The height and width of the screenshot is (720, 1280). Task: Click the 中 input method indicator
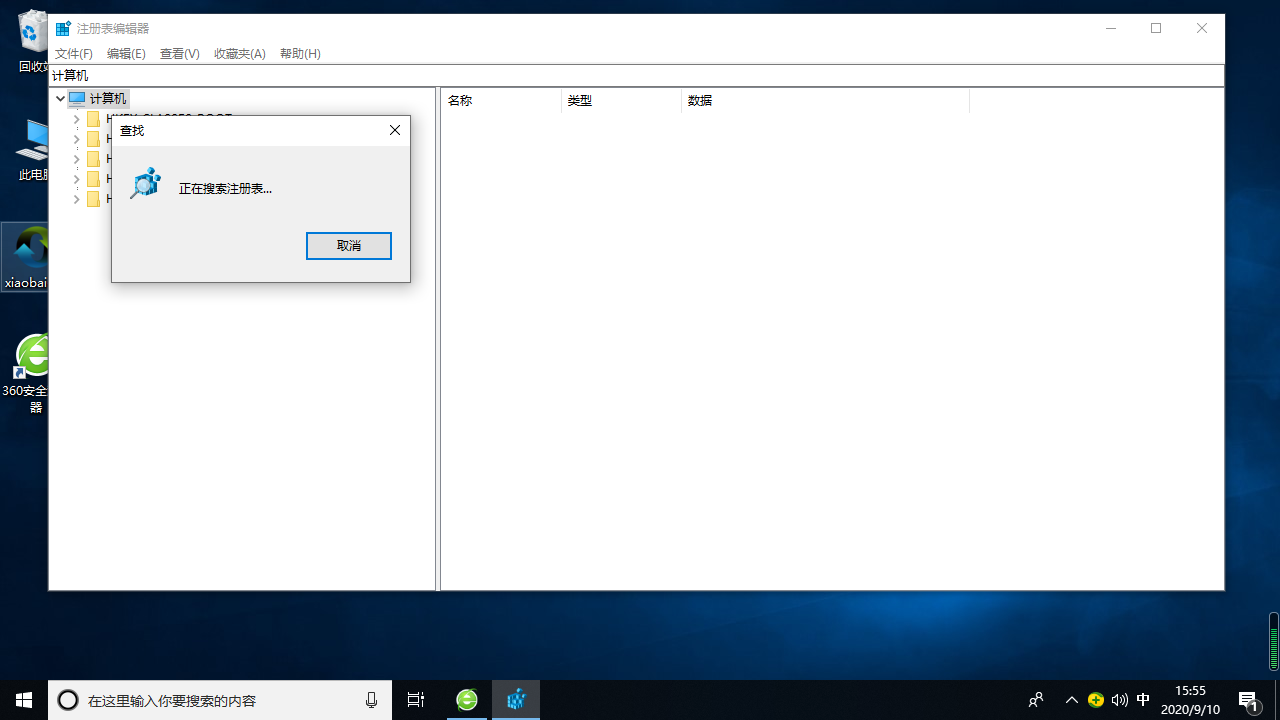tap(1143, 700)
